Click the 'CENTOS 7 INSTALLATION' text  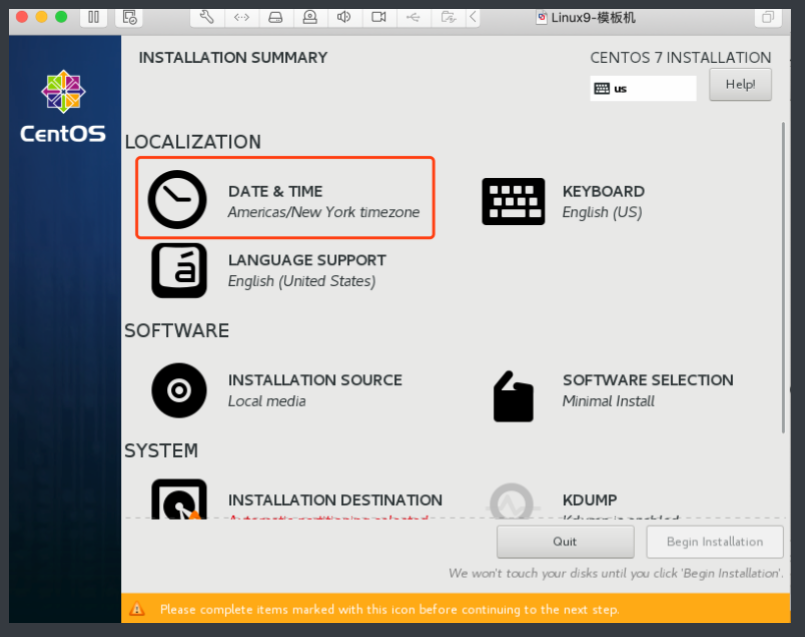click(x=680, y=57)
